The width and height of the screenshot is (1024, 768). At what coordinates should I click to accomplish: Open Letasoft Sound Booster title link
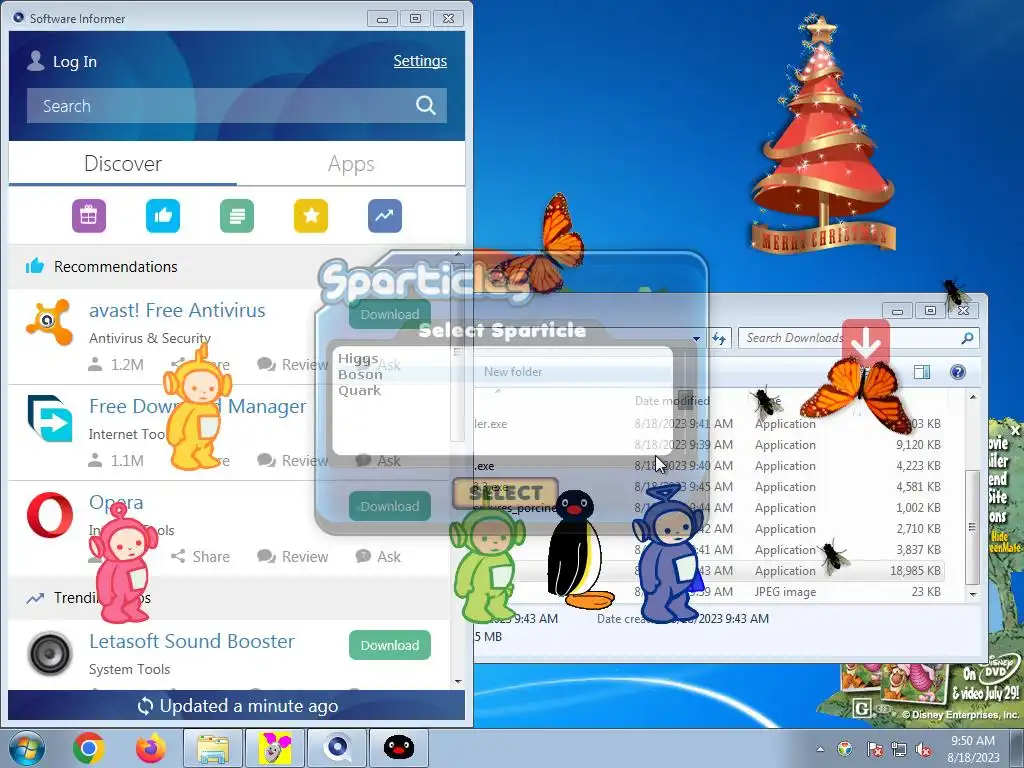192,641
